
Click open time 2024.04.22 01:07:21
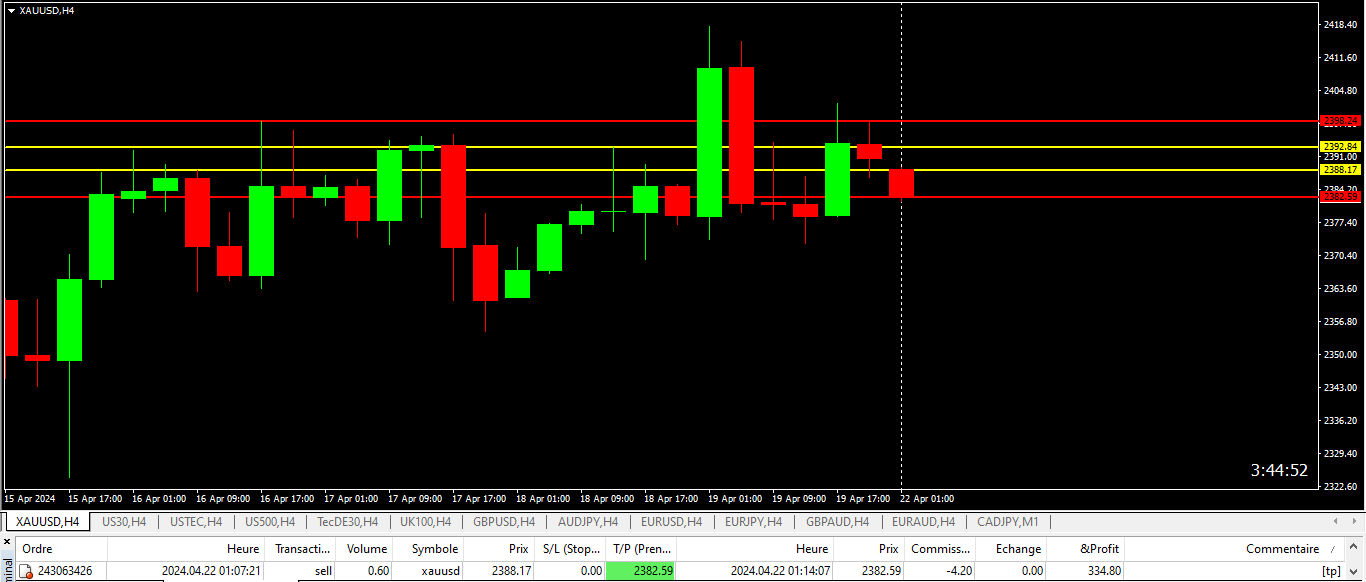tap(210, 571)
